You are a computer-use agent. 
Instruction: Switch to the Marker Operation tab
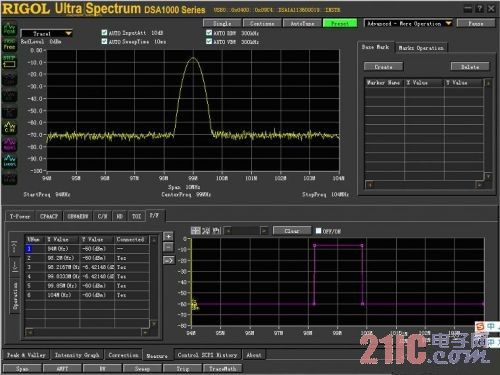(421, 48)
